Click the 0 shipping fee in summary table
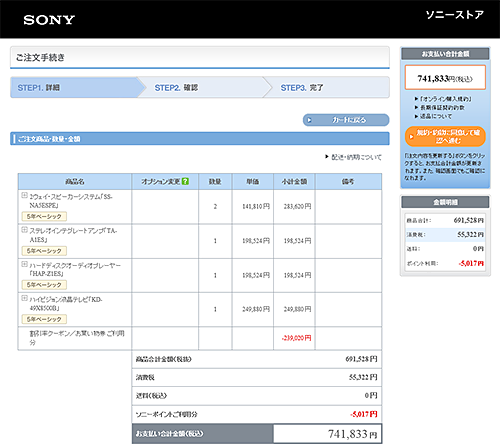 pos(371,396)
